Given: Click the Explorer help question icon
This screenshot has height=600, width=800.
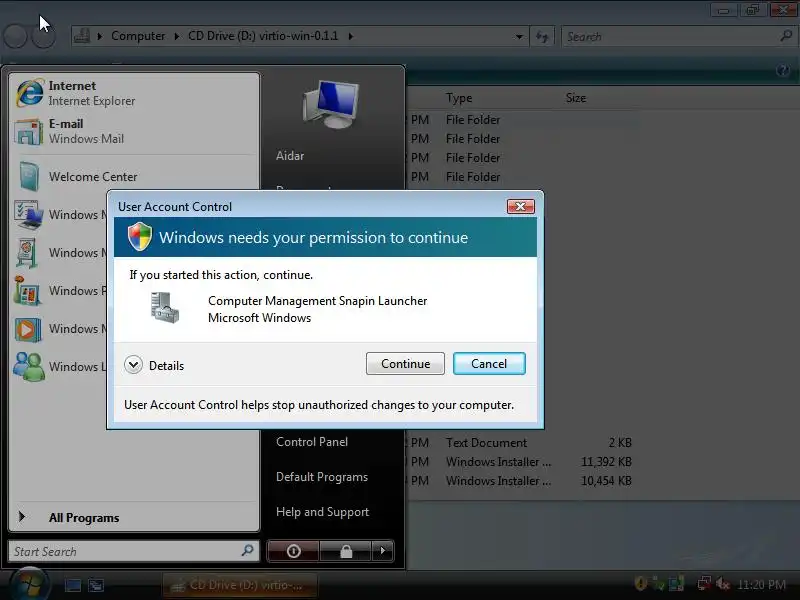Looking at the screenshot, I should coord(783,70).
